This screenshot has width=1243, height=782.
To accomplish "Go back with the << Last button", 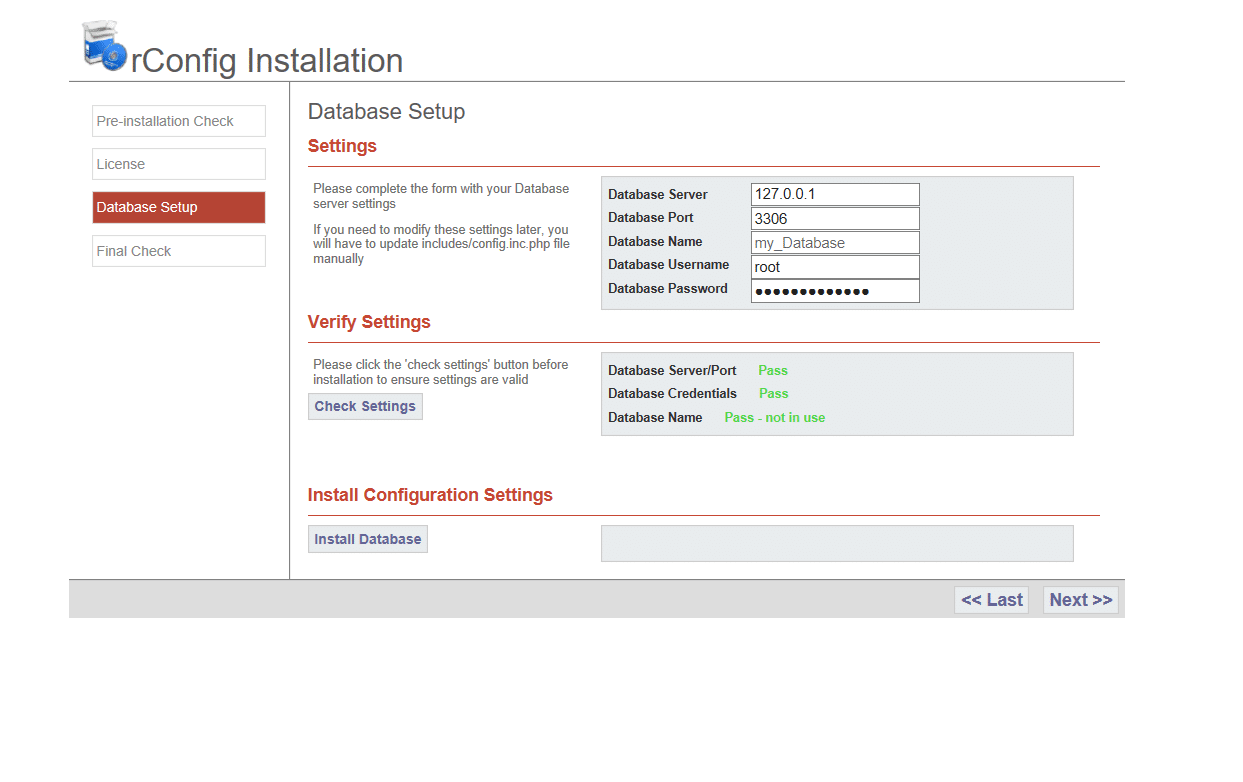I will point(992,600).
